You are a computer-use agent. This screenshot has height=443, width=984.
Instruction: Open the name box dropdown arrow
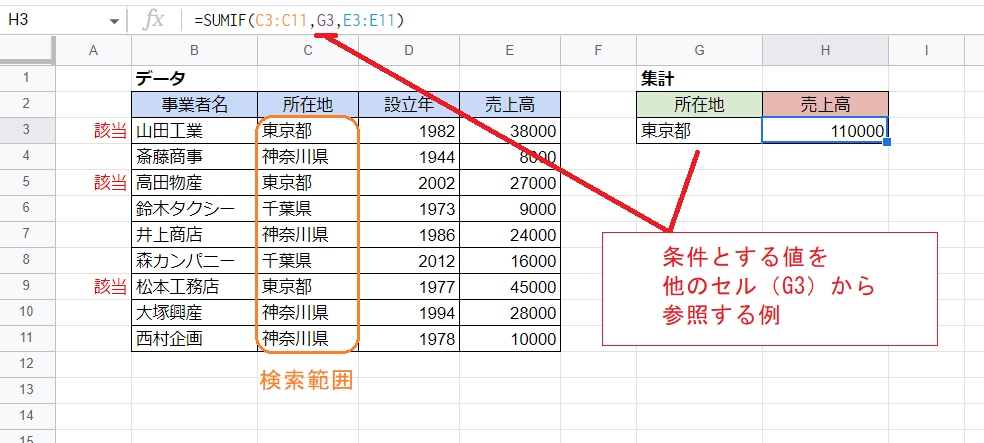(114, 21)
